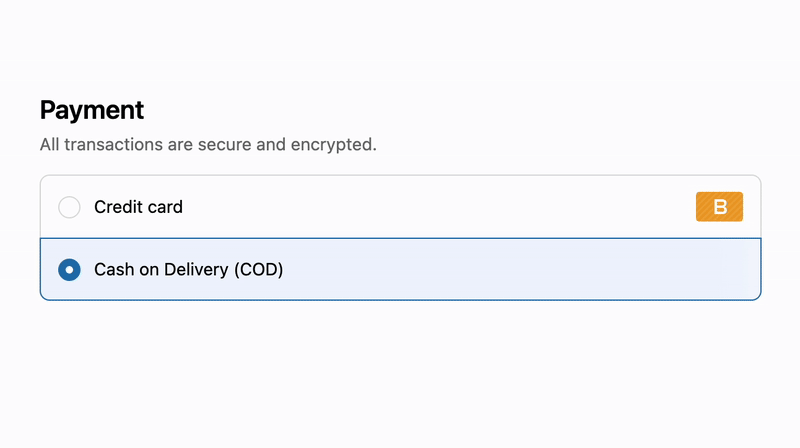Click the word "Credit" in first option
The height and width of the screenshot is (448, 800).
(x=117, y=207)
